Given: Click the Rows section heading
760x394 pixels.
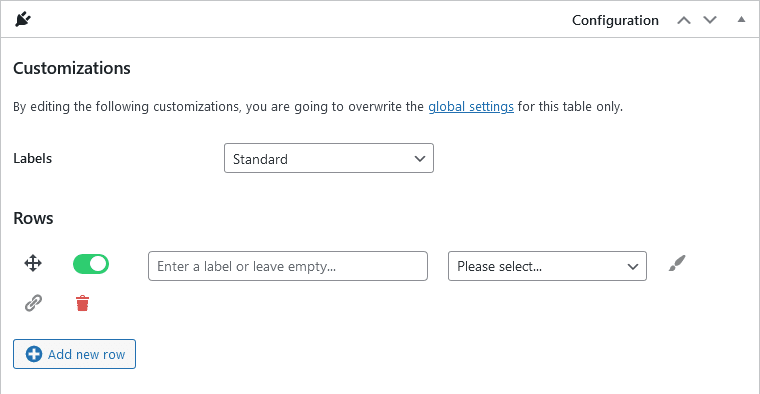Looking at the screenshot, I should [33, 218].
